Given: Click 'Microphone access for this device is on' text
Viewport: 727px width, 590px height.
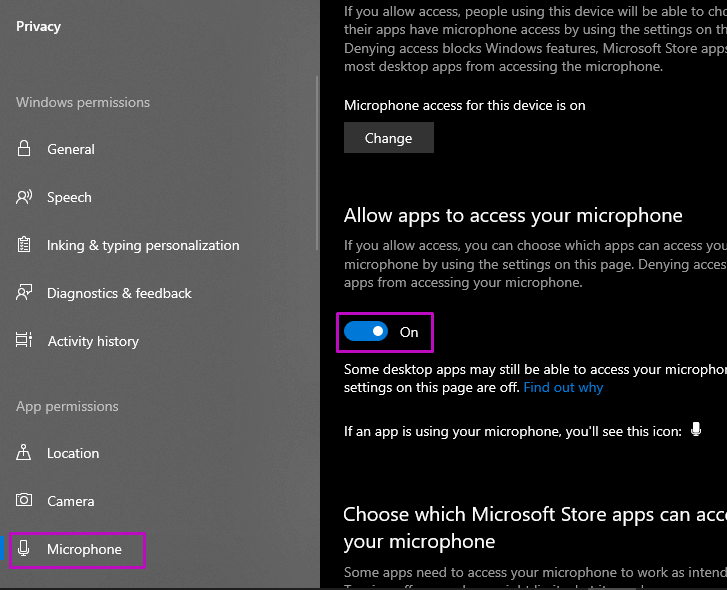Looking at the screenshot, I should coord(465,105).
